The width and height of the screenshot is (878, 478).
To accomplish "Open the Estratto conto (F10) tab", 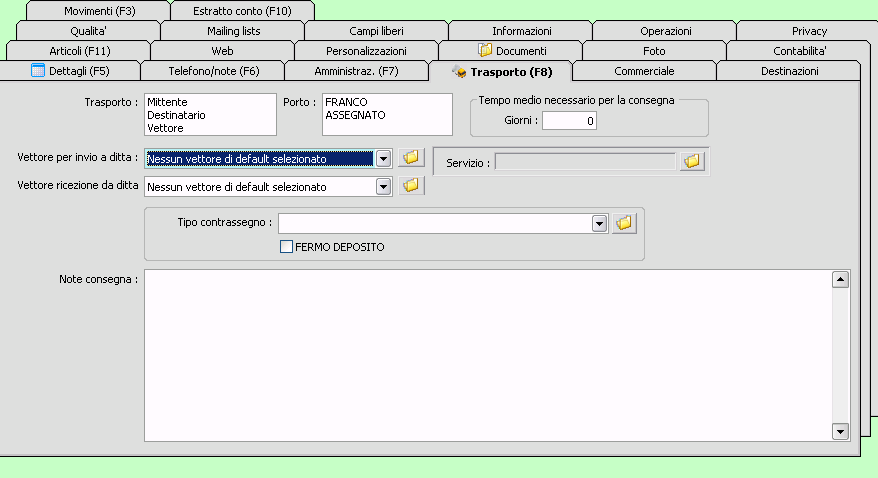I will pos(242,11).
